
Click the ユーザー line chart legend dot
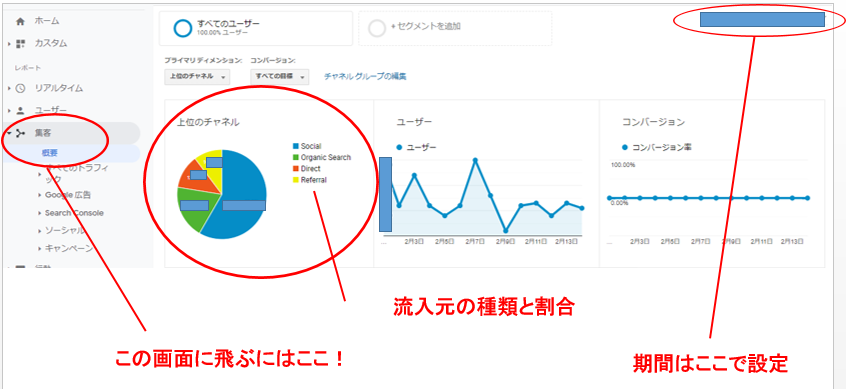tap(399, 147)
